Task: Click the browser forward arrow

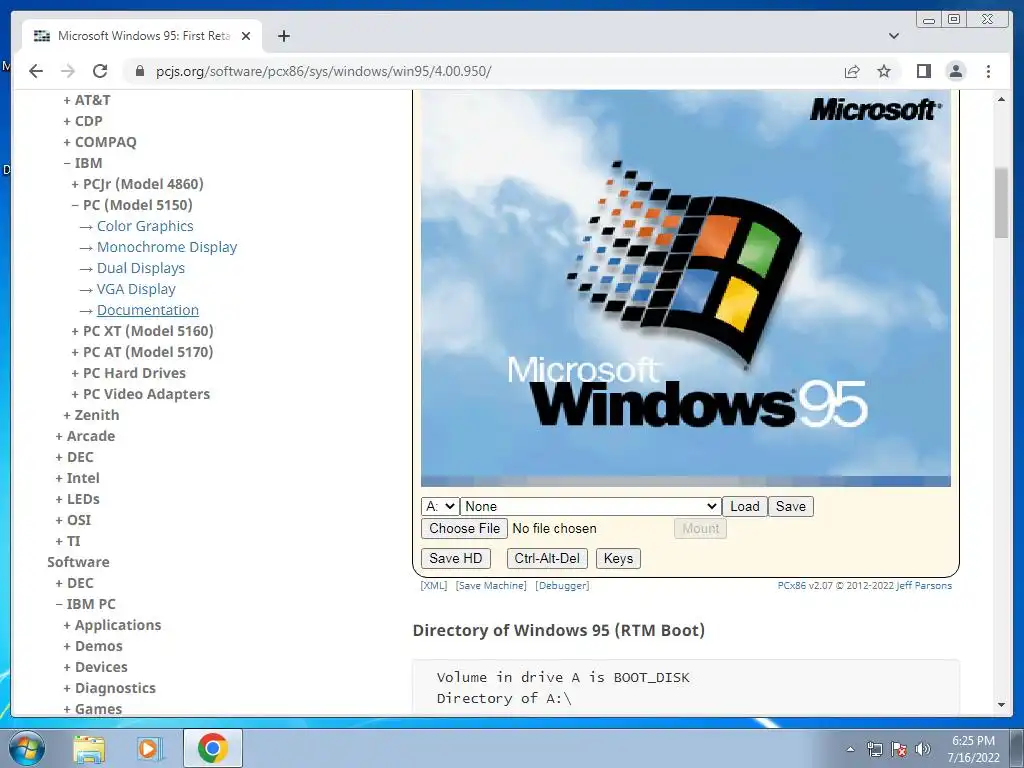Action: click(x=68, y=71)
